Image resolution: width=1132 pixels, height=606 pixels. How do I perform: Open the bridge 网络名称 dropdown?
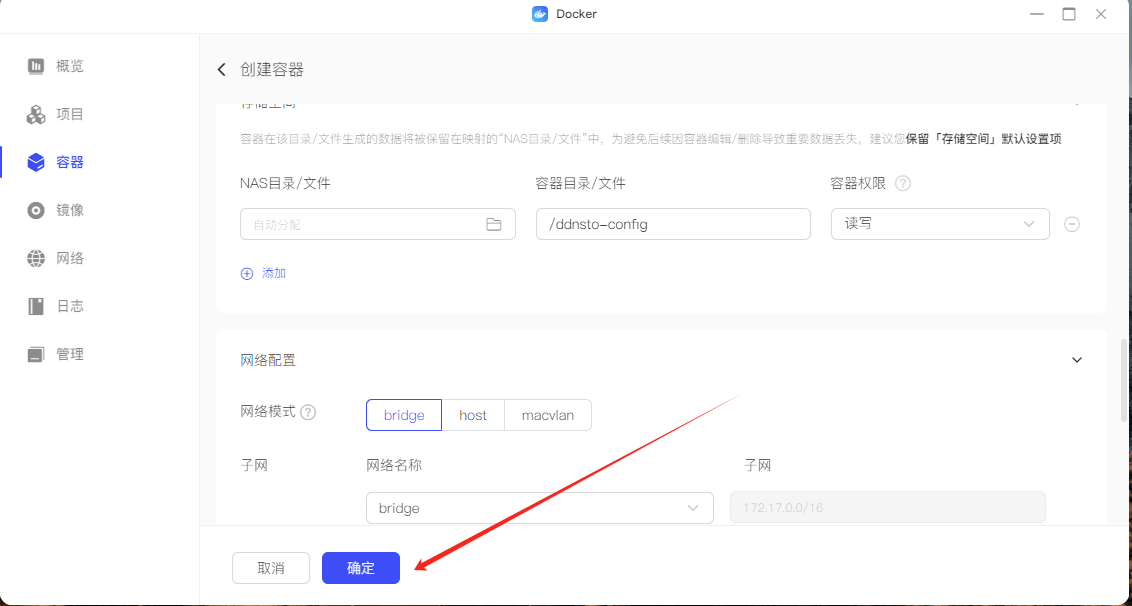click(540, 508)
